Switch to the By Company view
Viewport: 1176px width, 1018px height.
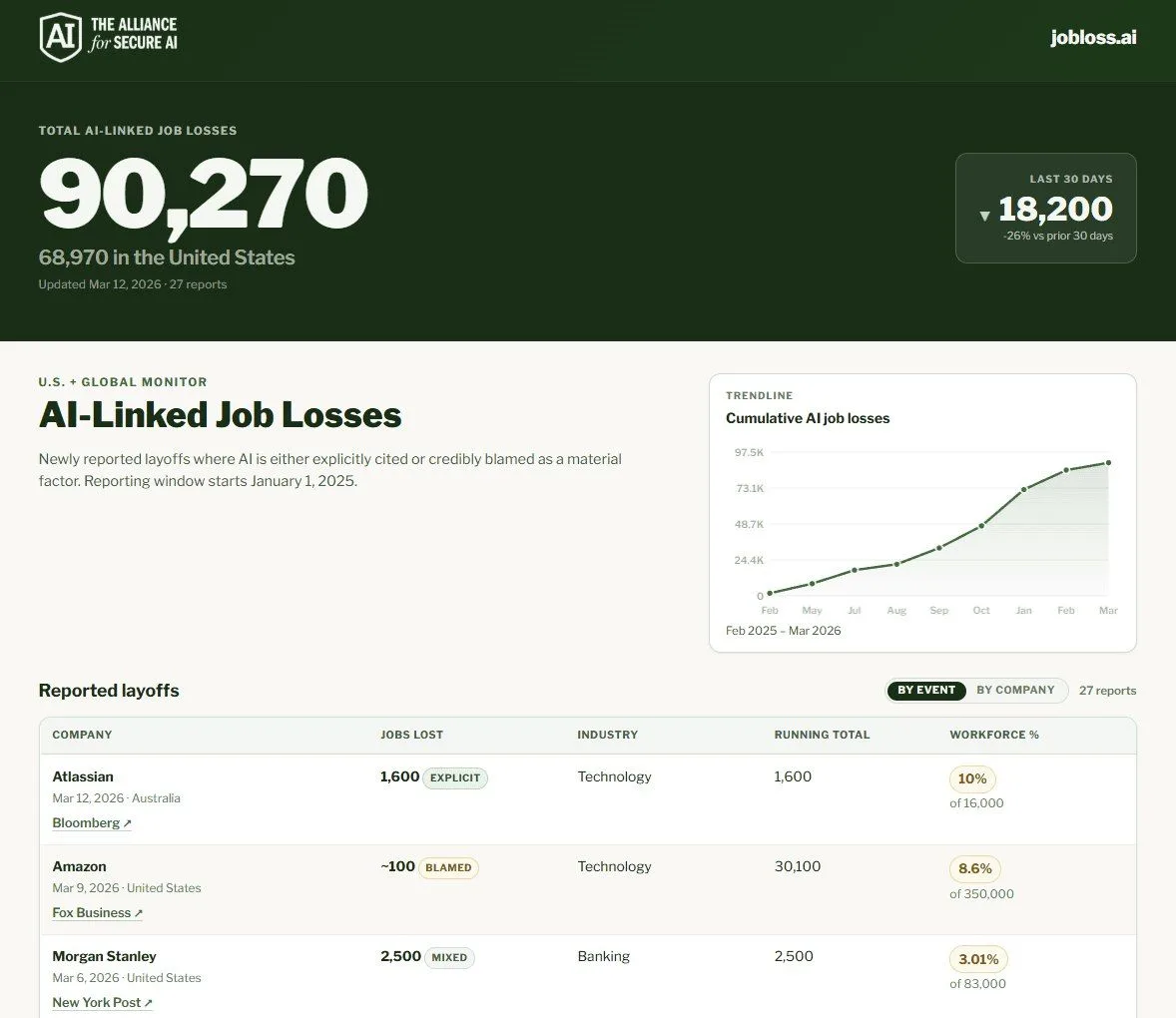click(1015, 691)
